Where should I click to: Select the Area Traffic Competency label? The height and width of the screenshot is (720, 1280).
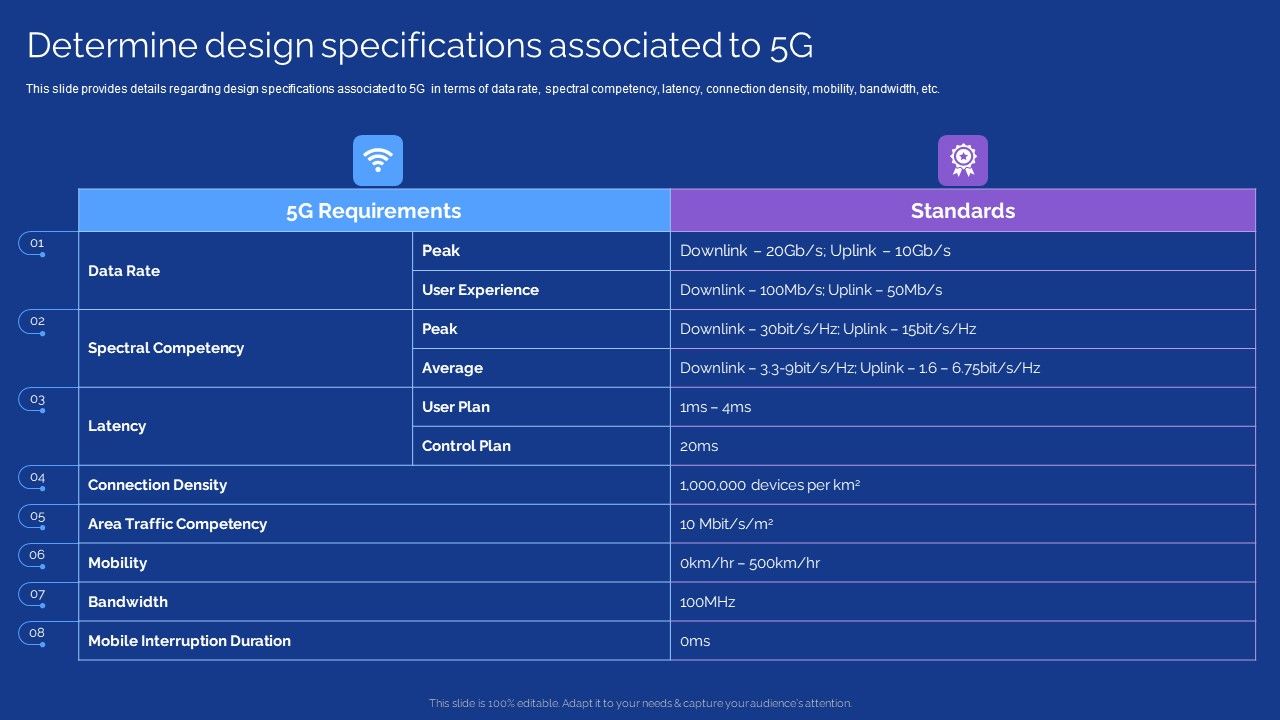(177, 524)
